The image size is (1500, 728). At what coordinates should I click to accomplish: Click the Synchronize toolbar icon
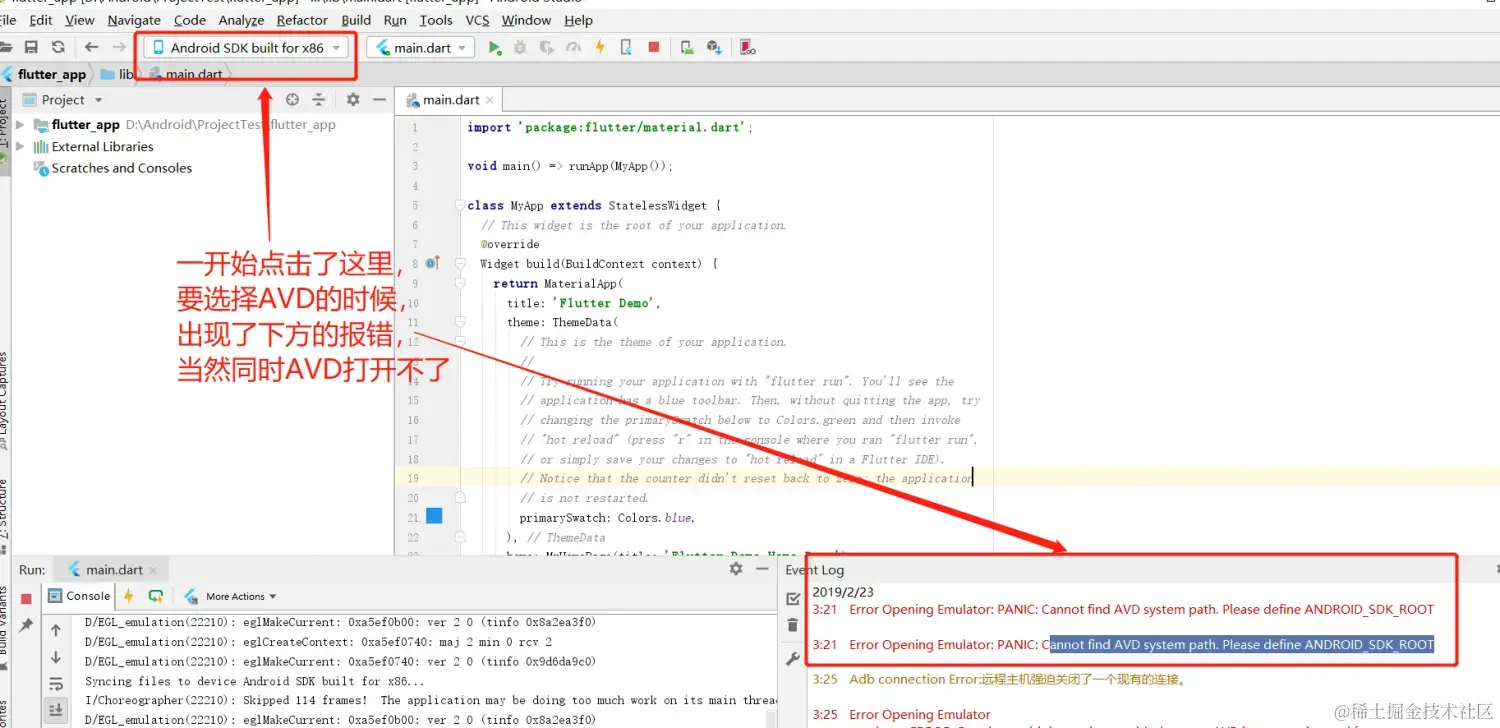coord(58,47)
